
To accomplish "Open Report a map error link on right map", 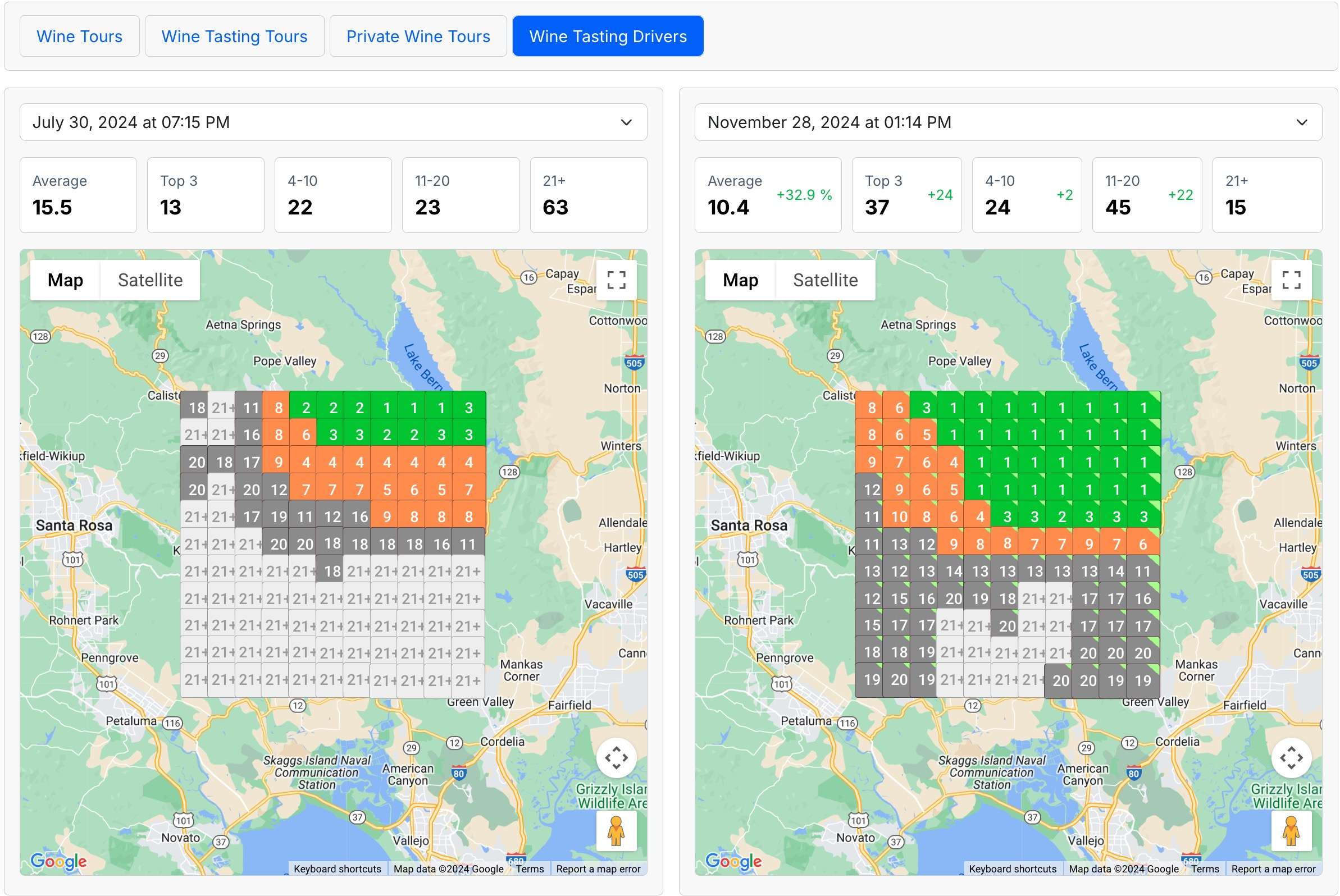I will point(1273,868).
